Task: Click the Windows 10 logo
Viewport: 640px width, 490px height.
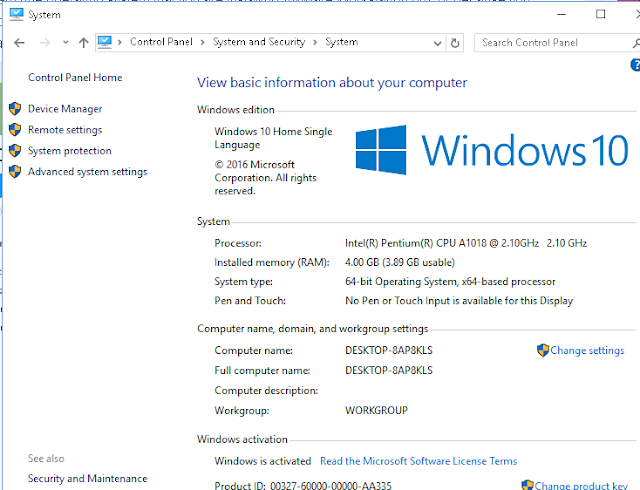Action: point(492,150)
